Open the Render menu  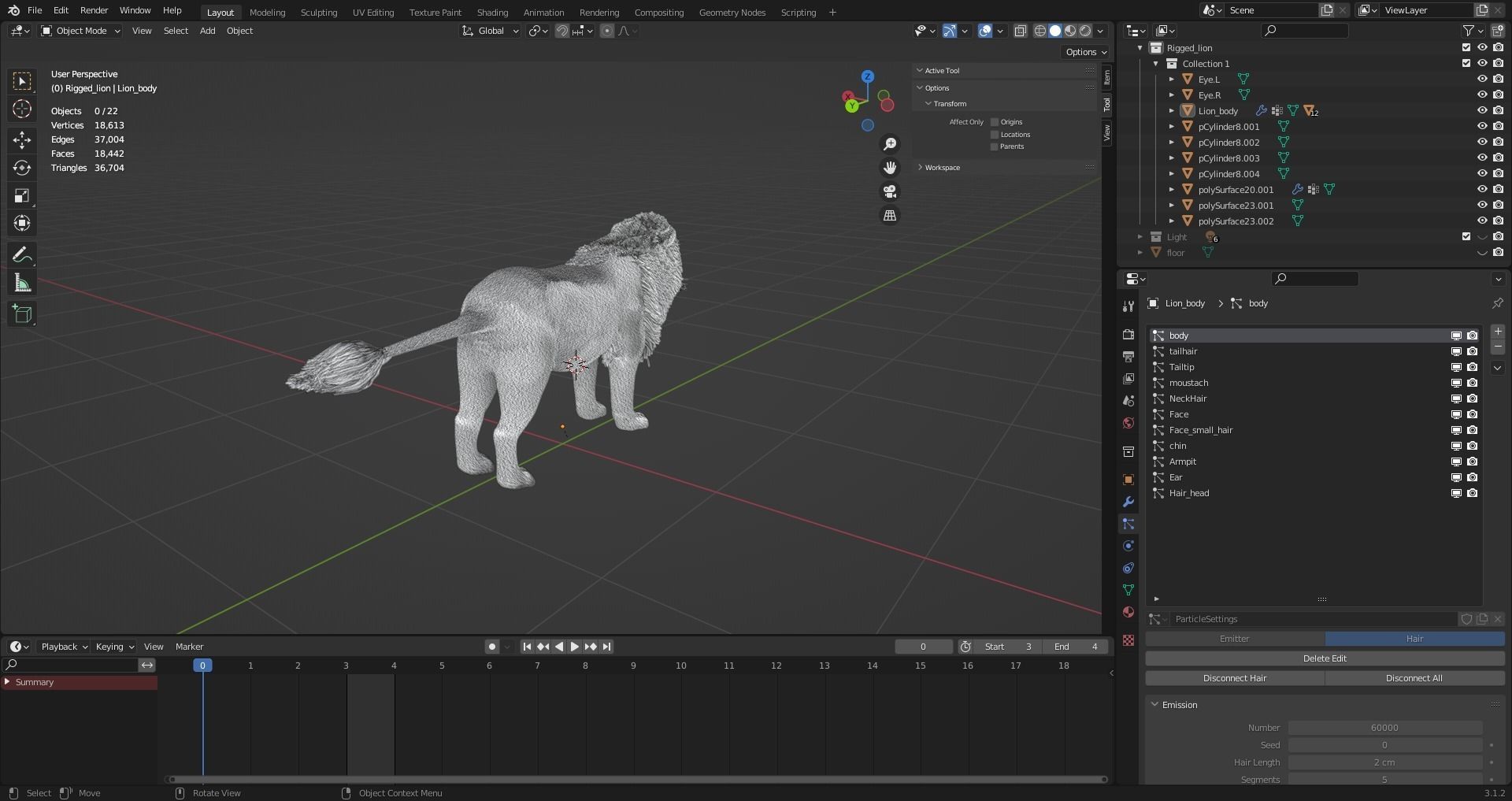94,10
